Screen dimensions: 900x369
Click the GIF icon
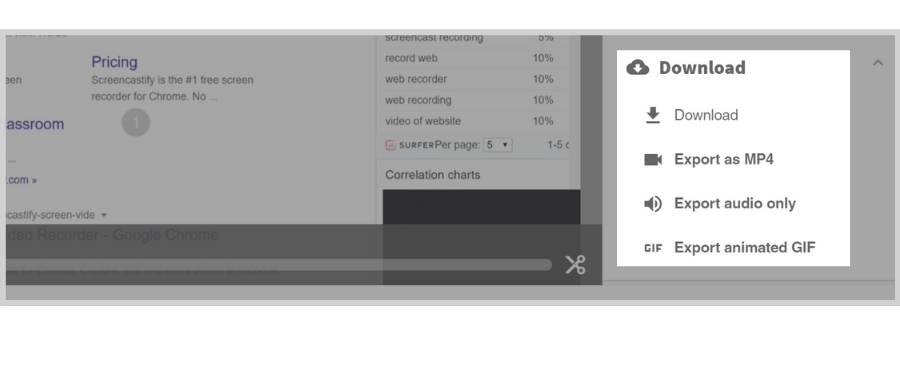pos(653,248)
